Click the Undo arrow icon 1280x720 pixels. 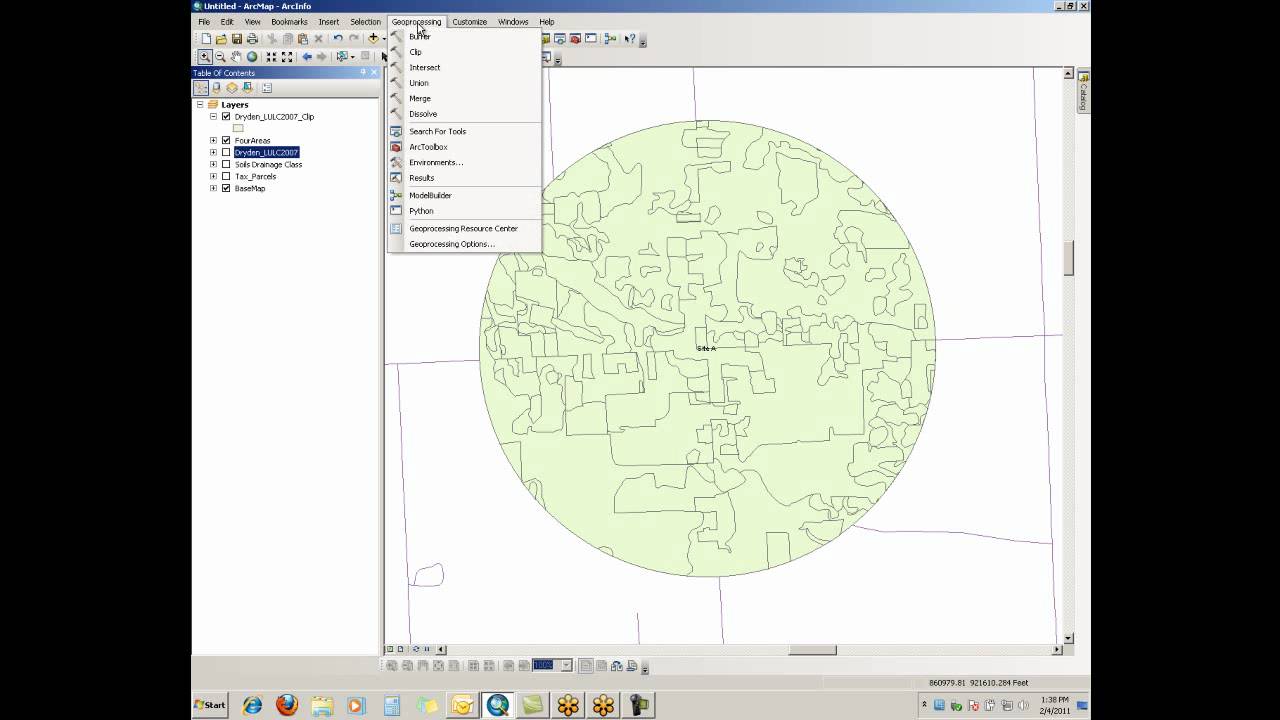click(x=338, y=39)
